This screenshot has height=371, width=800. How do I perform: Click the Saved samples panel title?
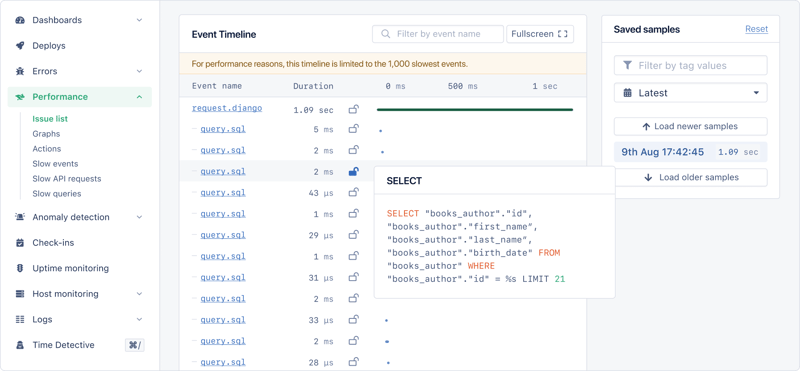[x=646, y=30]
